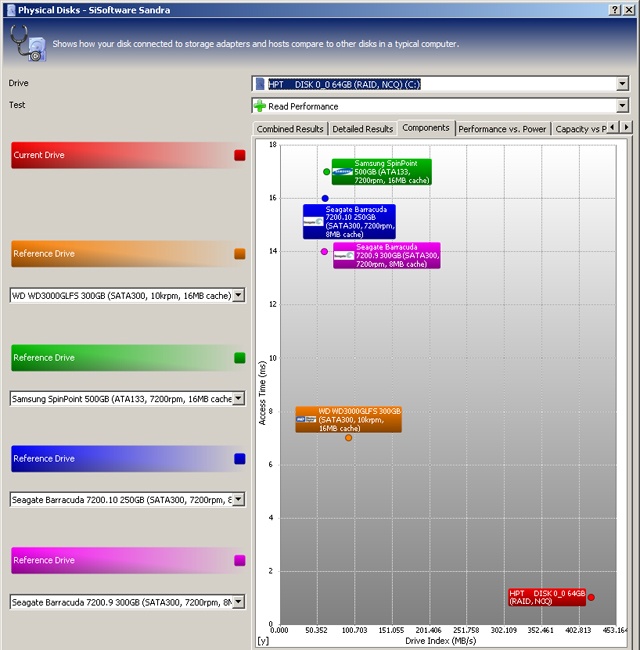The image size is (640, 650).
Task: Click the Drive Index (MB/s) axis label
Action: 441,640
